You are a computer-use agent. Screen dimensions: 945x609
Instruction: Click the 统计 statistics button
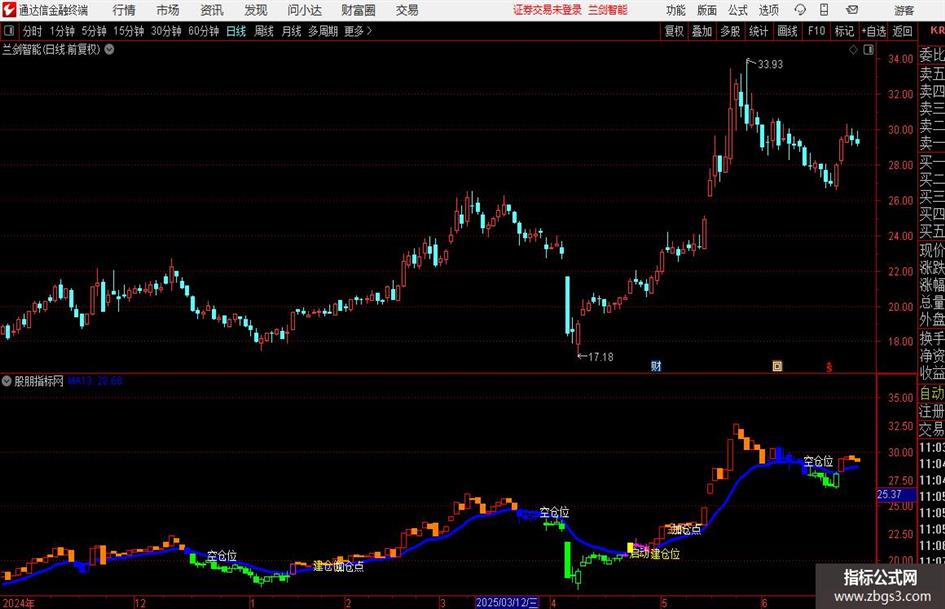(758, 31)
